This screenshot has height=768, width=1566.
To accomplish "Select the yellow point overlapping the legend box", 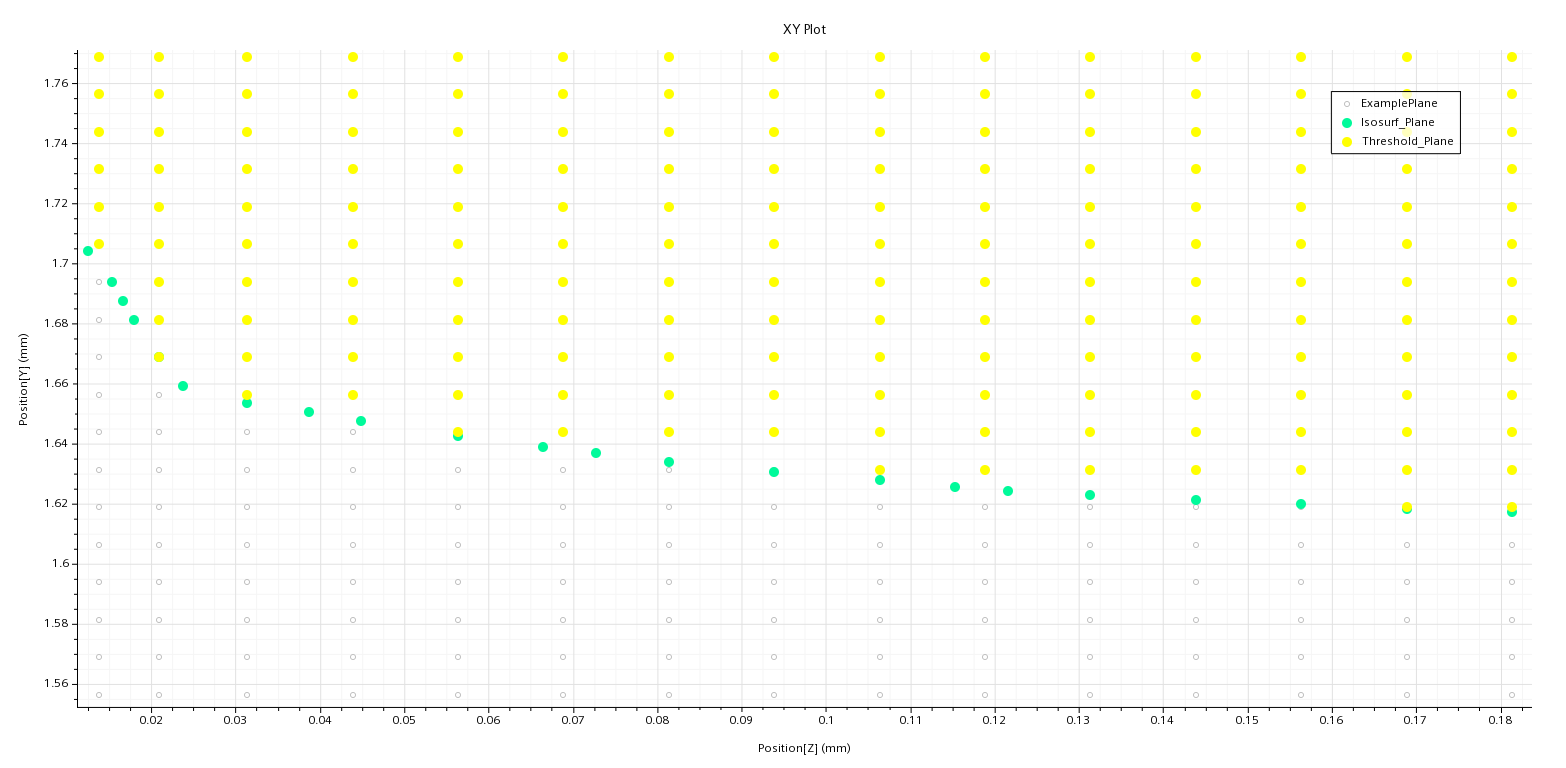I will (x=1406, y=131).
